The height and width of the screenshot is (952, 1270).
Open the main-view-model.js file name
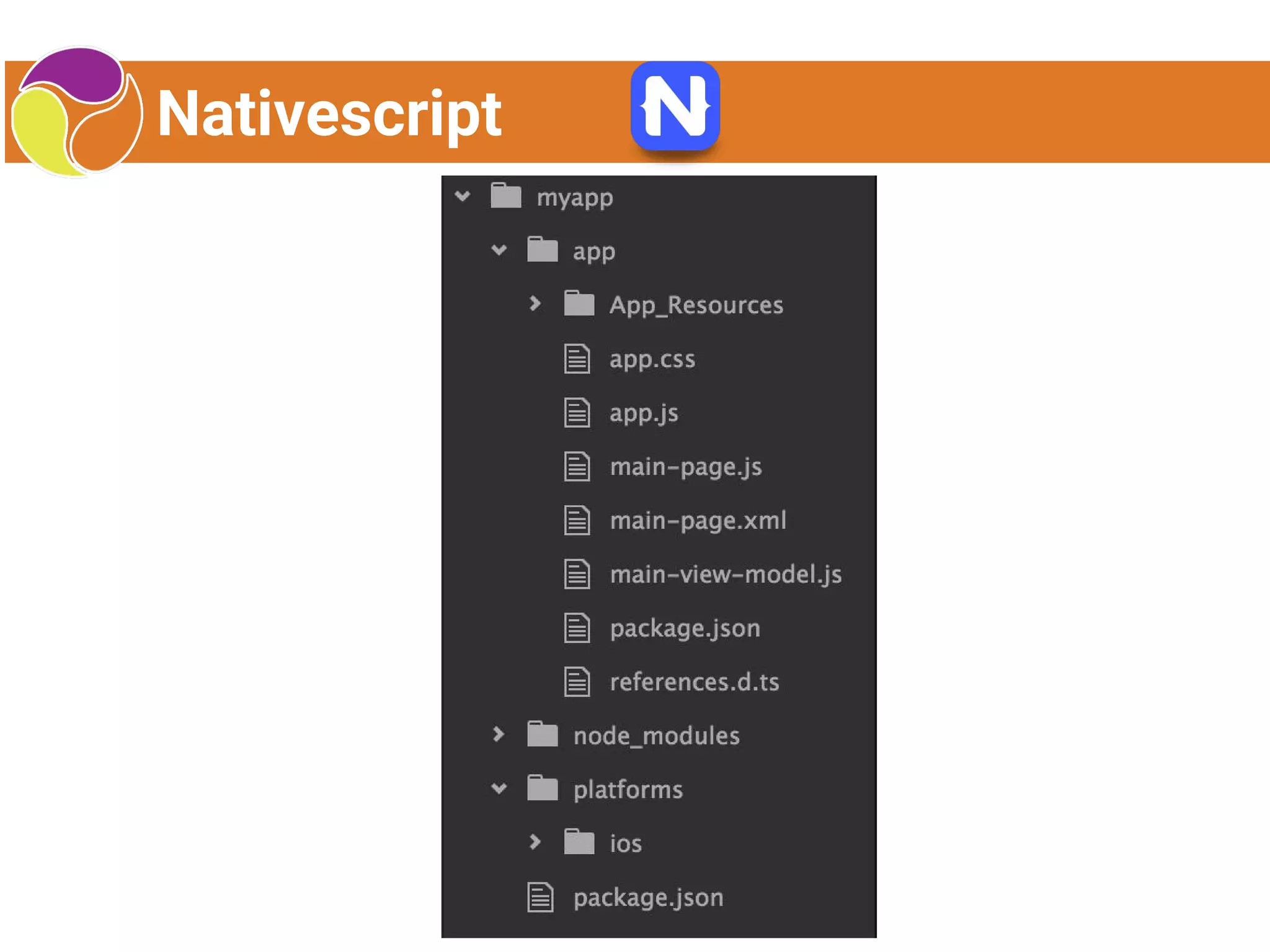pyautogui.click(x=726, y=575)
